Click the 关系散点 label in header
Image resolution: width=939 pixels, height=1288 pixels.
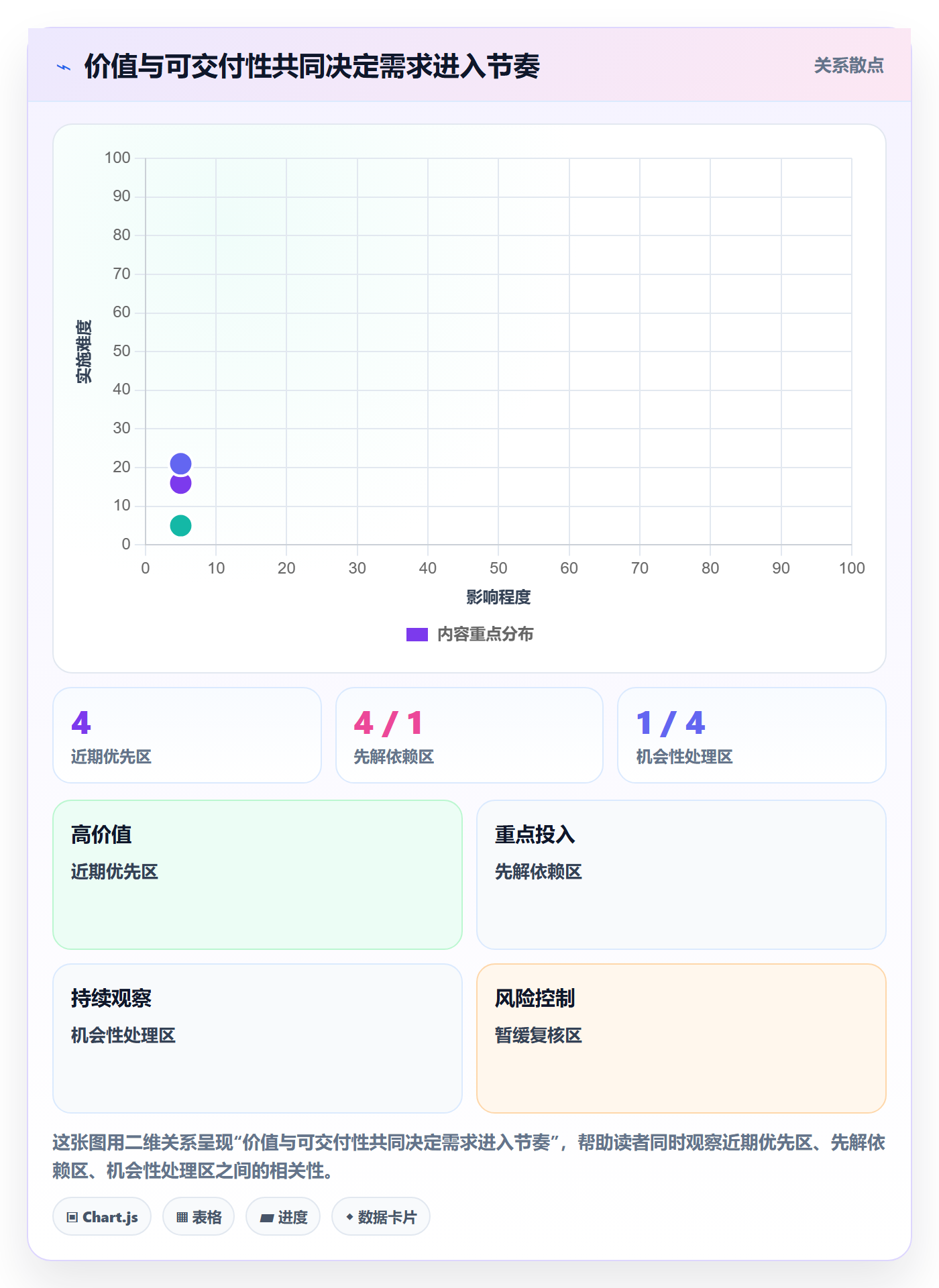[x=848, y=66]
